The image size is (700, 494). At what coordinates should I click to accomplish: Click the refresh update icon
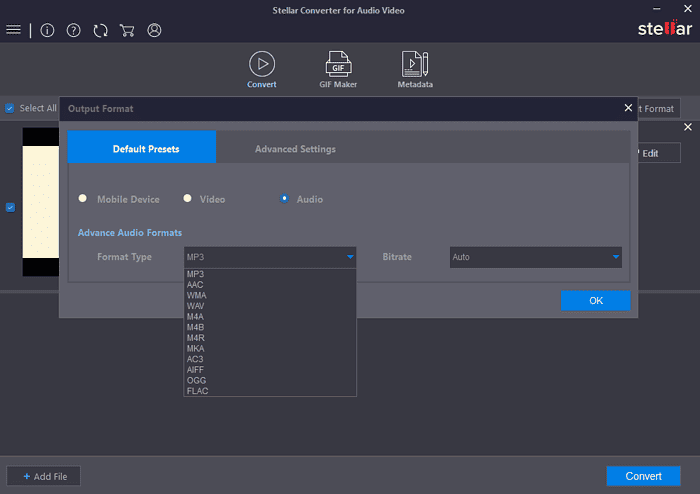[100, 30]
